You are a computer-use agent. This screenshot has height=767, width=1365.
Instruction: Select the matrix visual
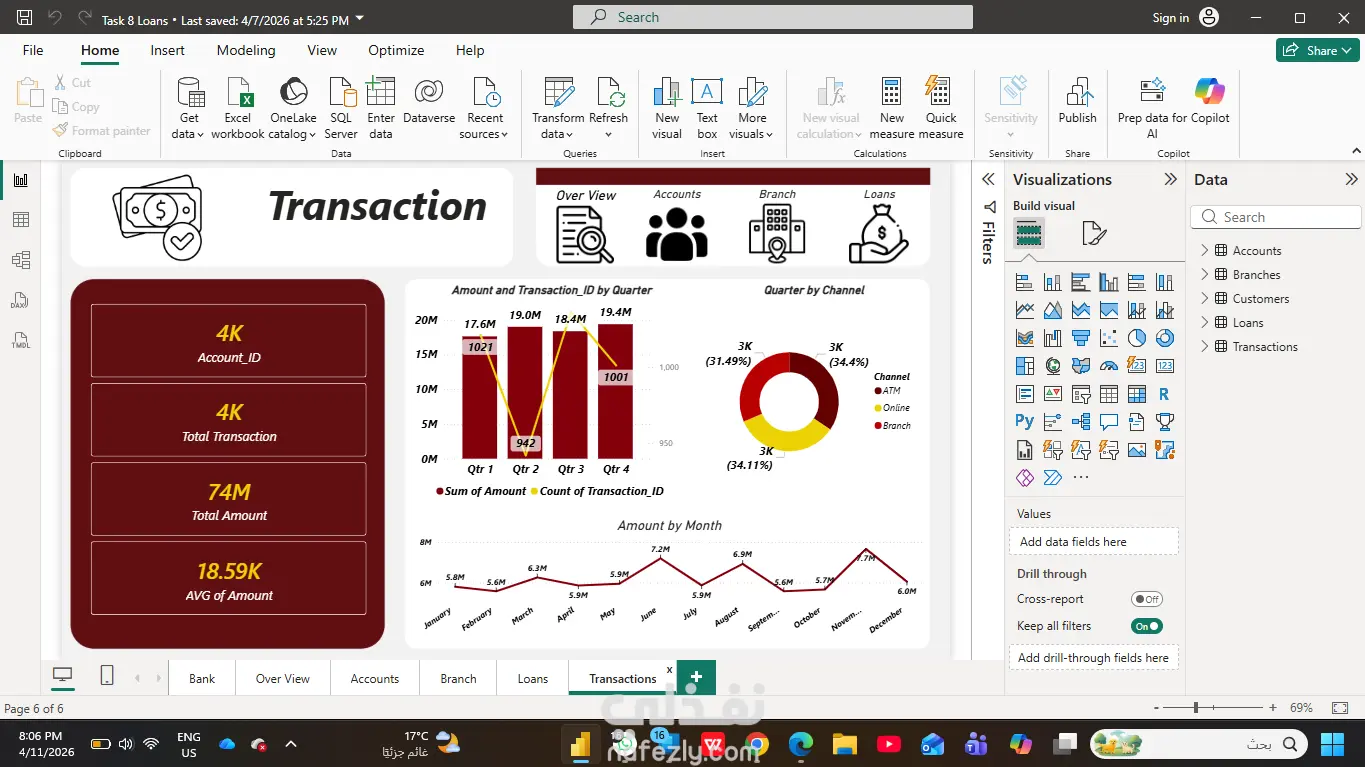tap(1136, 394)
